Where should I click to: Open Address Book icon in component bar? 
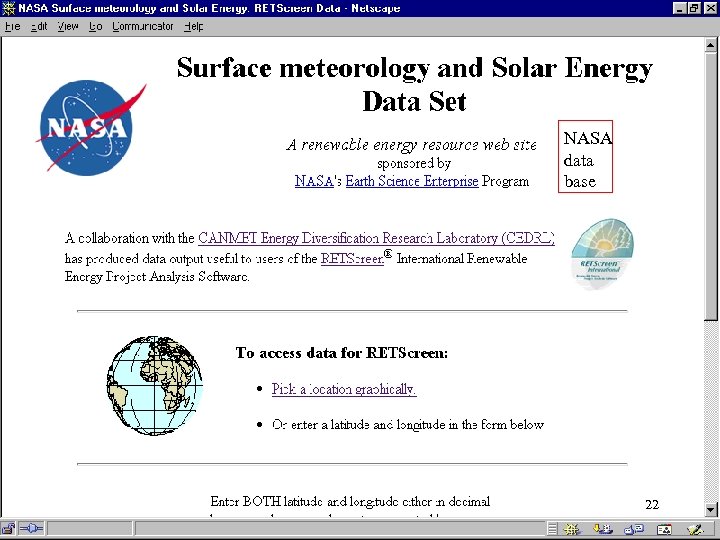pos(664,529)
